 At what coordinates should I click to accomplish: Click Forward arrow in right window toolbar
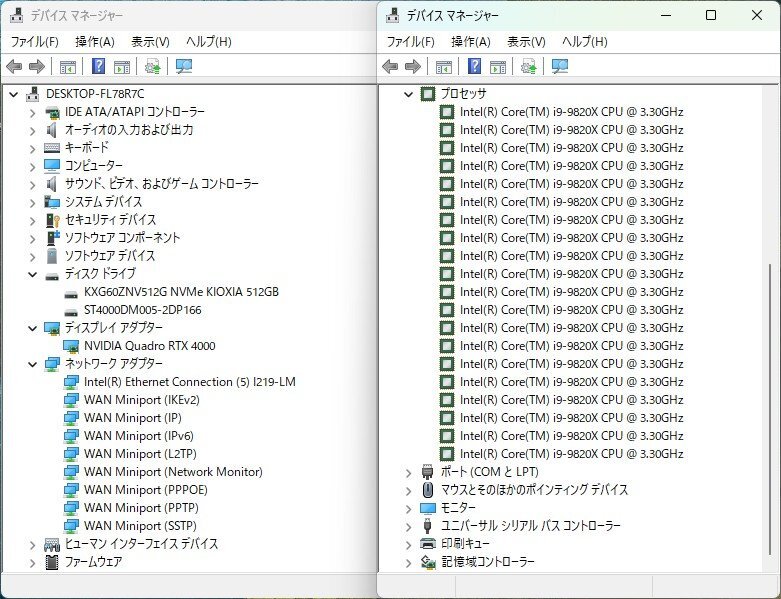click(413, 66)
